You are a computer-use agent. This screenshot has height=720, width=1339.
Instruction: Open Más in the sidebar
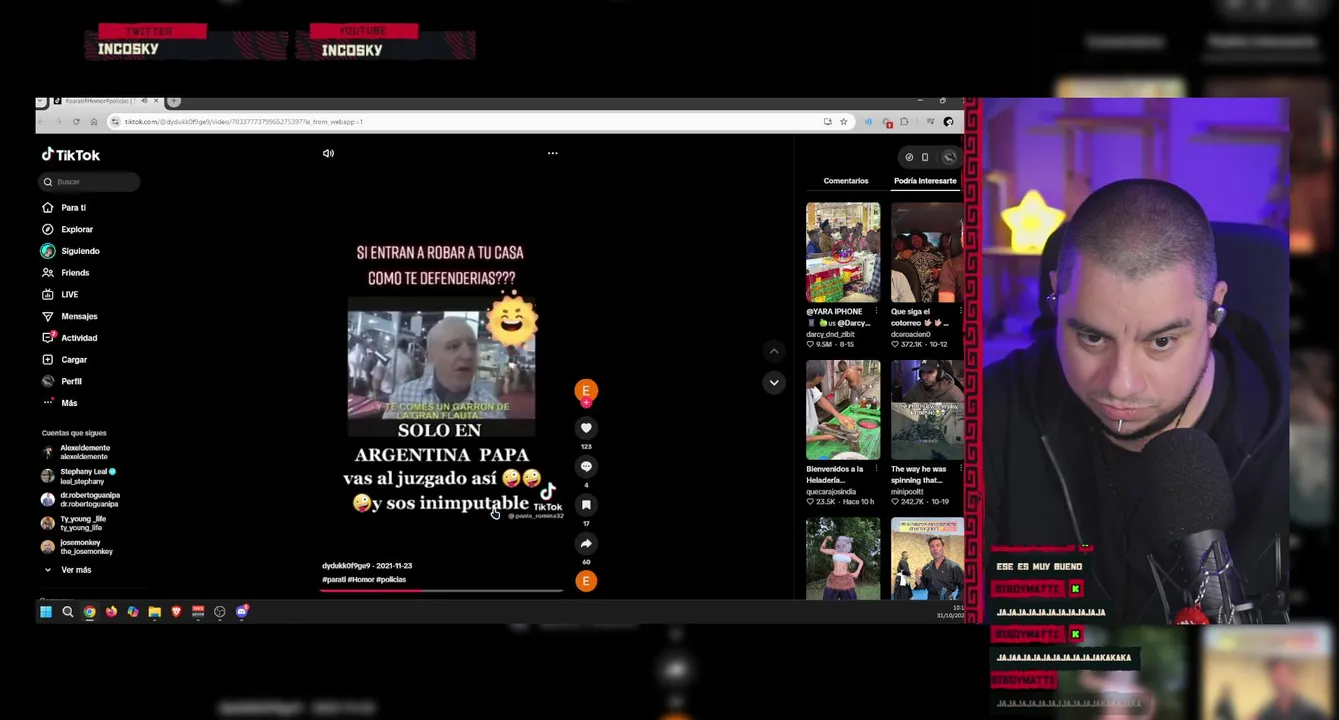tap(59, 403)
